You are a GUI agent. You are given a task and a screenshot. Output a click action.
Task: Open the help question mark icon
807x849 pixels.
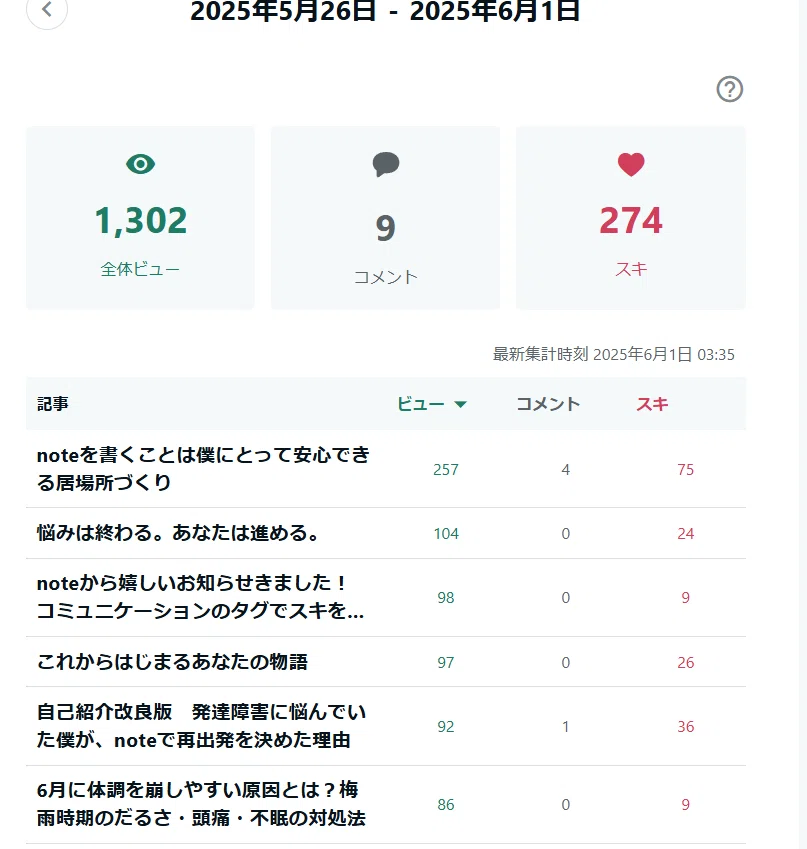(730, 89)
